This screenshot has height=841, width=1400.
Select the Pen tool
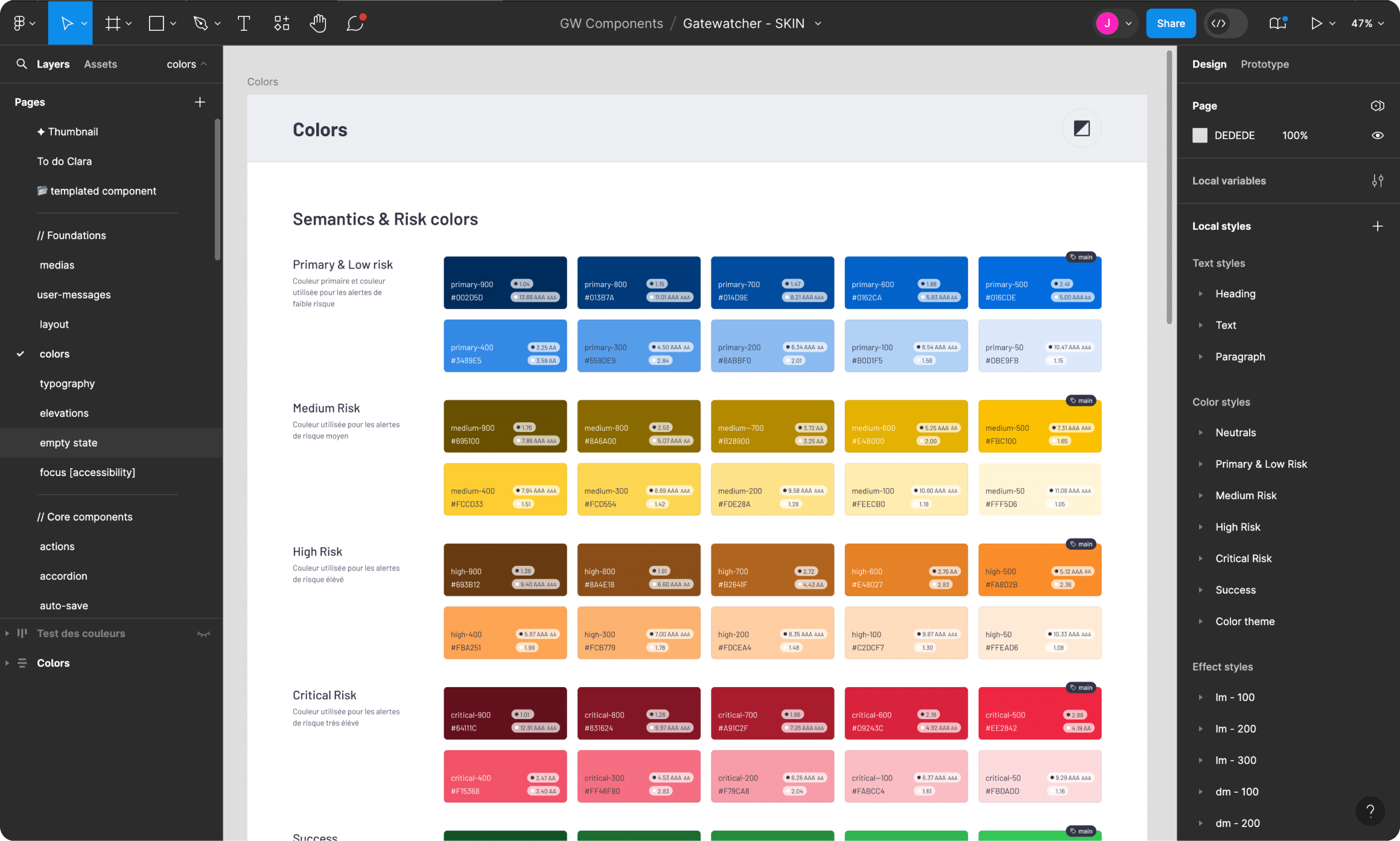click(x=201, y=23)
